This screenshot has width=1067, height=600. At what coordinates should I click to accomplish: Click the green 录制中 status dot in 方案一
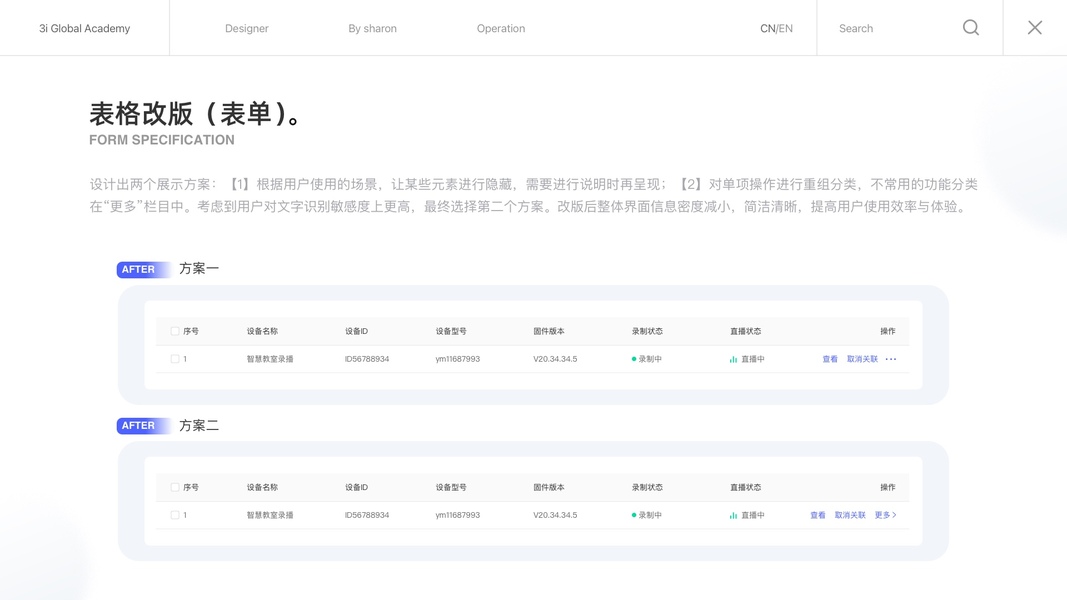[x=634, y=359]
